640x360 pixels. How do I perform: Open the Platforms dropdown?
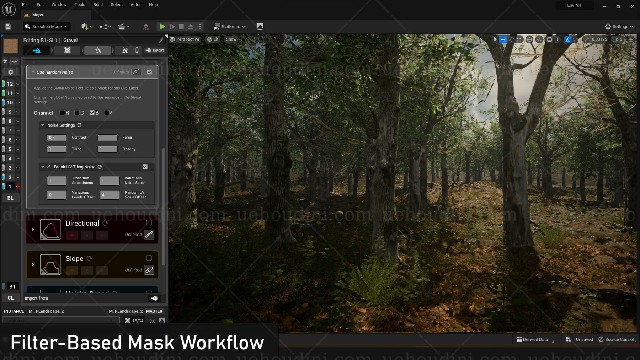coord(229,27)
